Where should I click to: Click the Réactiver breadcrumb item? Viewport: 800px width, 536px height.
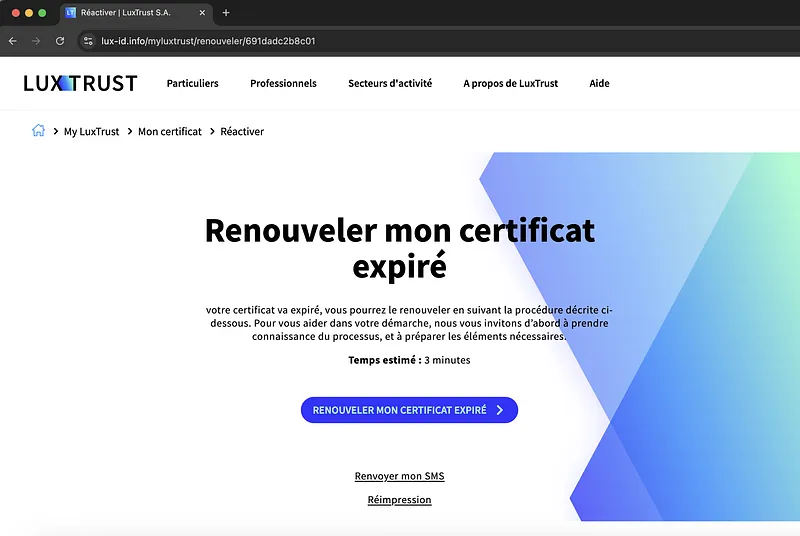click(x=242, y=132)
